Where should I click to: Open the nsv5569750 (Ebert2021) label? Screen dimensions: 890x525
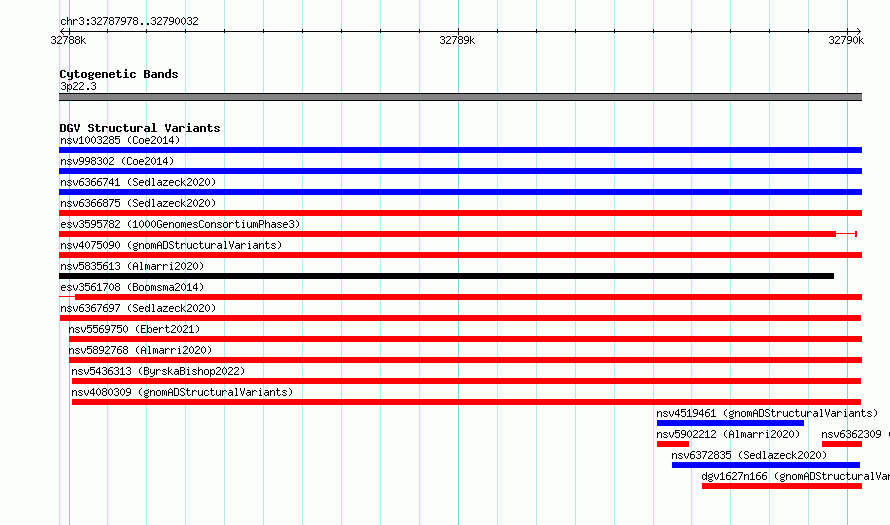click(x=134, y=329)
